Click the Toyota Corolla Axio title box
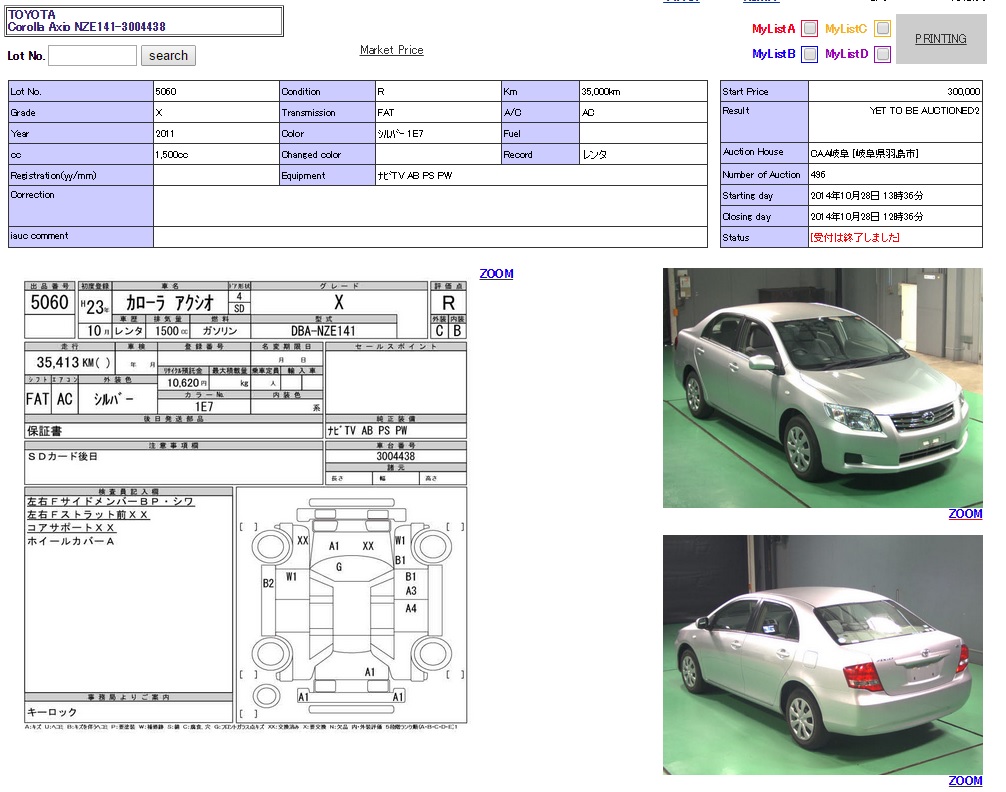1006x792 pixels. pyautogui.click(x=144, y=21)
